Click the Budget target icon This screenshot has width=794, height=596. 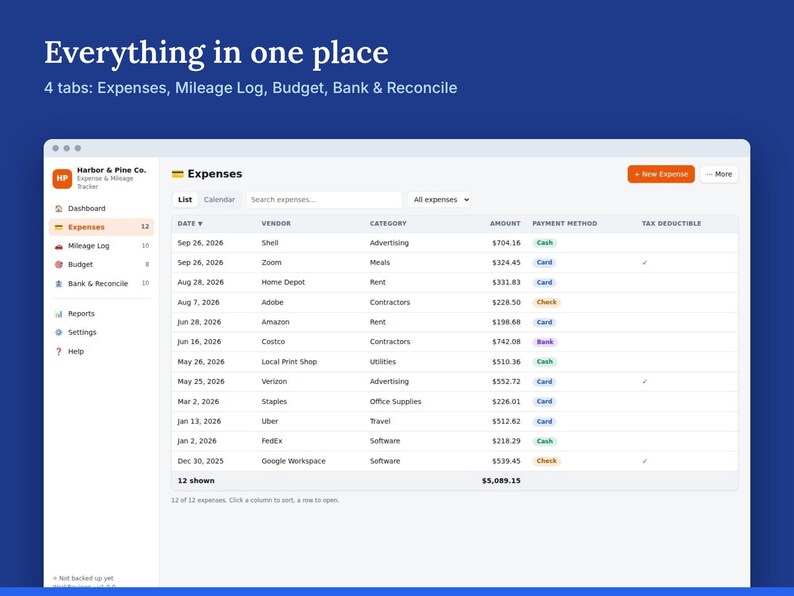[x=59, y=264]
